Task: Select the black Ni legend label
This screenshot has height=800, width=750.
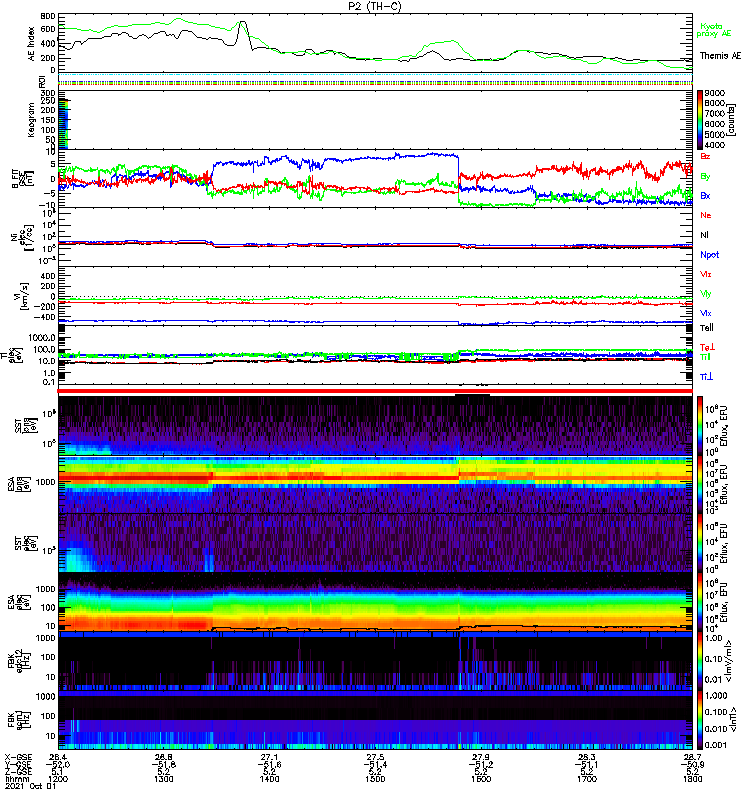Action: point(704,235)
